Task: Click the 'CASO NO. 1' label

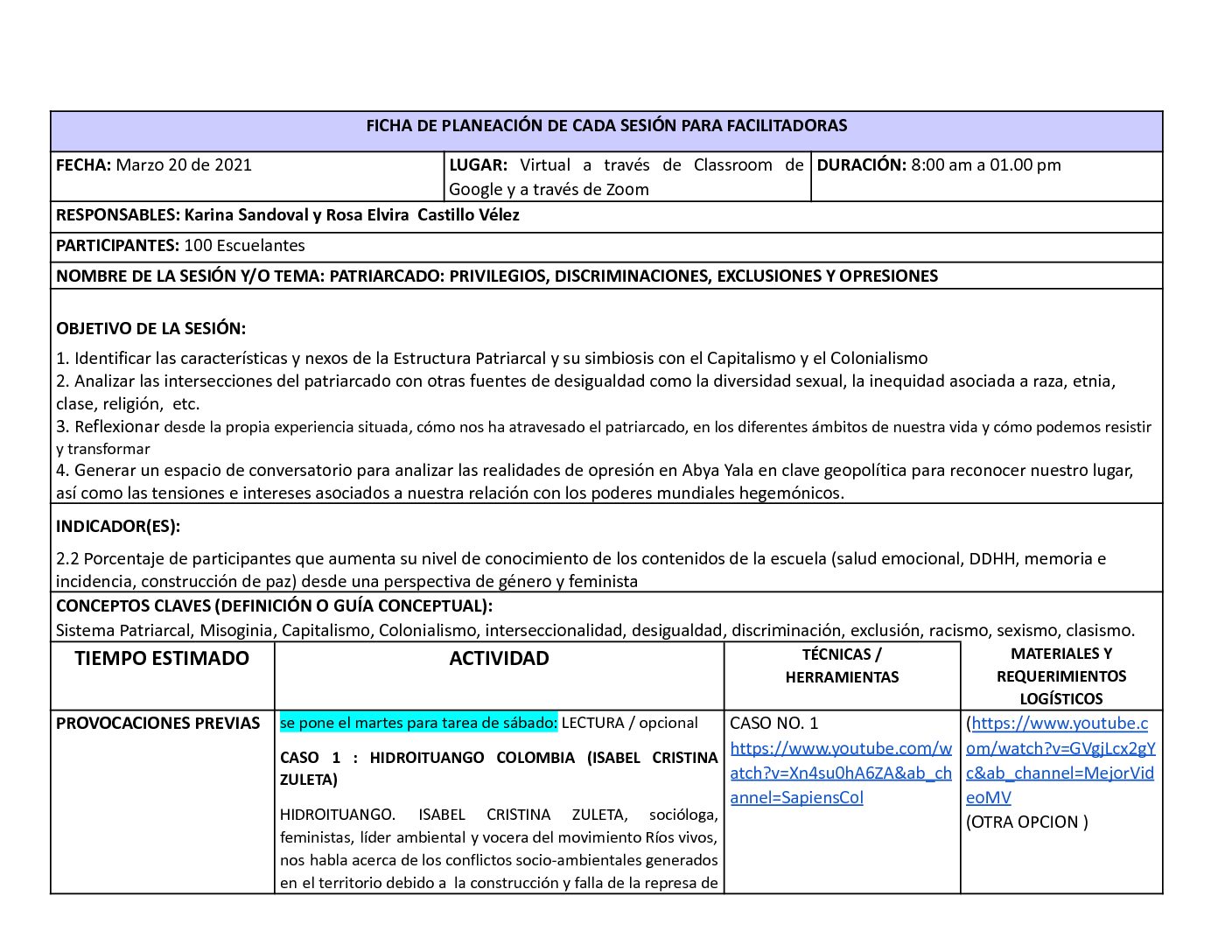Action: pos(774,724)
